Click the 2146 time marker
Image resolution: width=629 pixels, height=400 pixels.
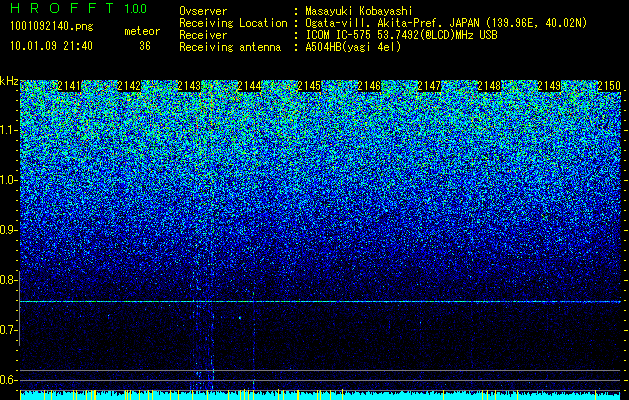pos(369,86)
